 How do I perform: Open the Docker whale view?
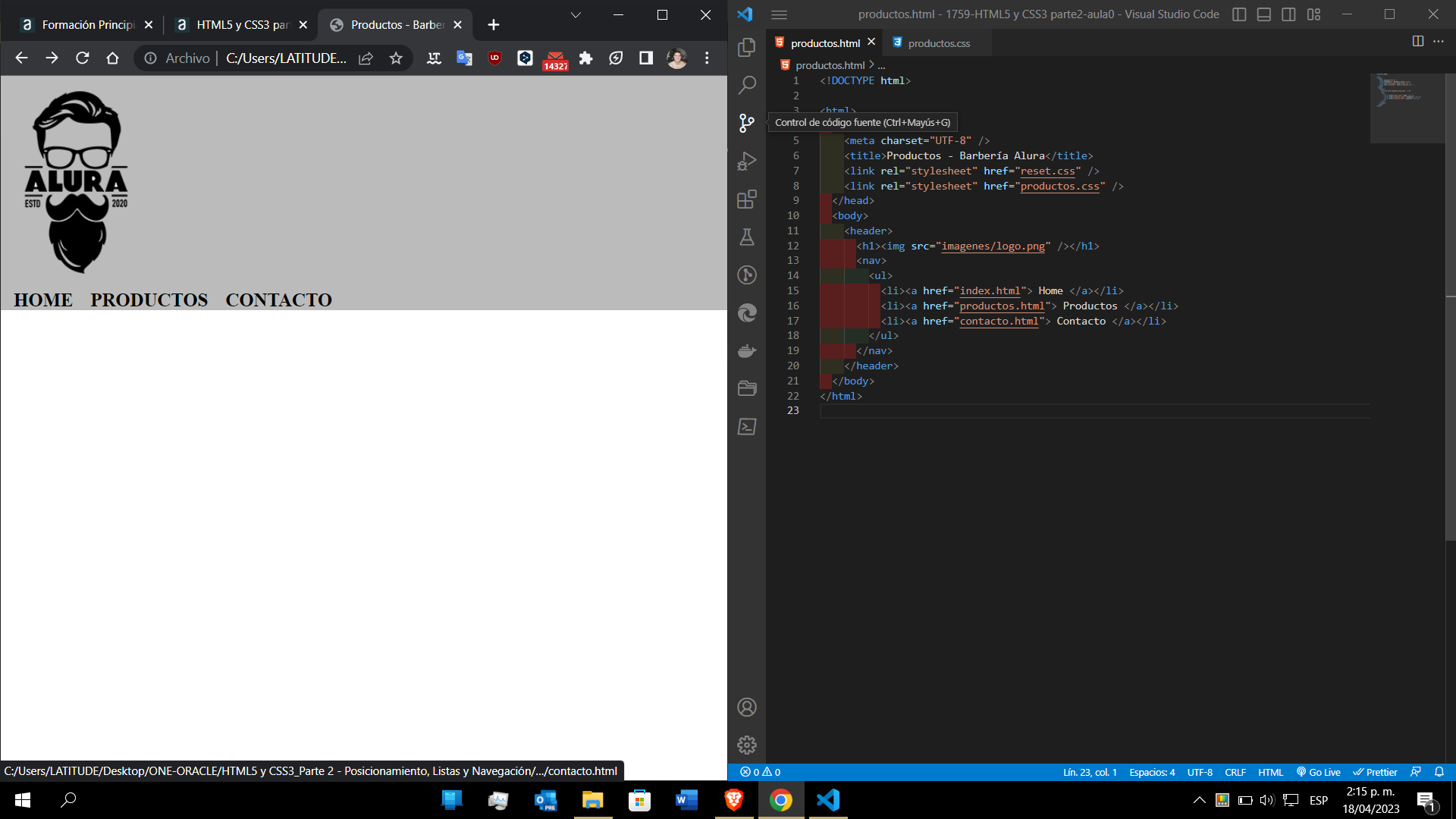click(747, 351)
